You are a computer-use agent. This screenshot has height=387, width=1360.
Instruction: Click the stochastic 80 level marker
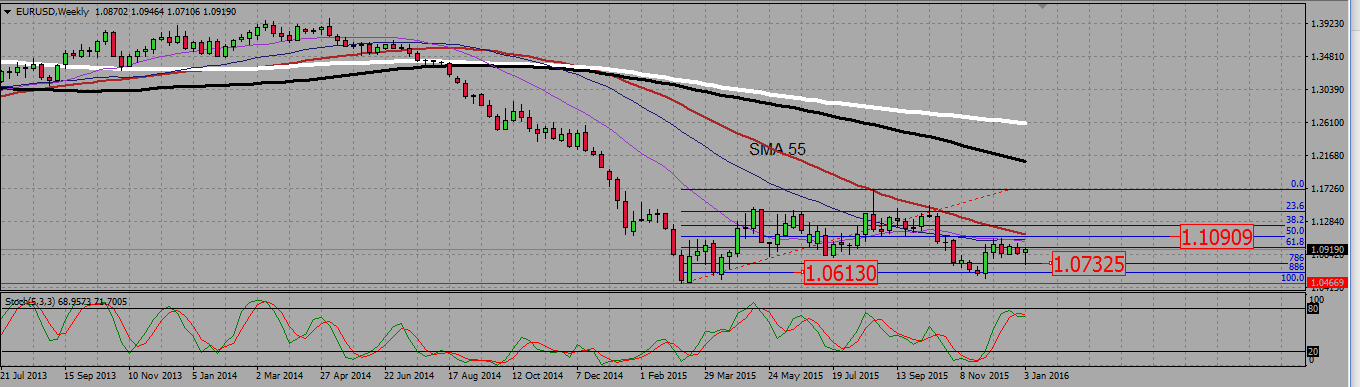pos(1312,310)
